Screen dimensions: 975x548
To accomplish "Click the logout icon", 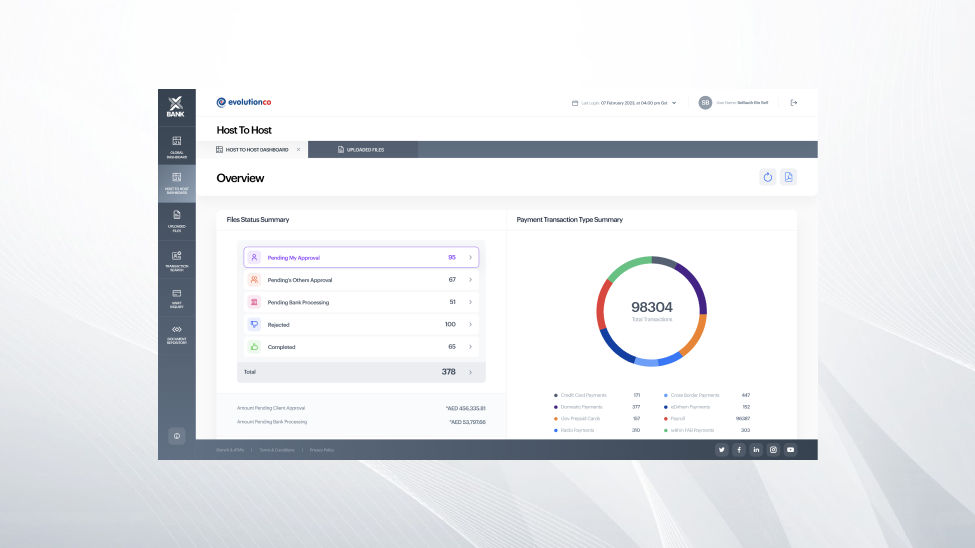I will (x=794, y=102).
